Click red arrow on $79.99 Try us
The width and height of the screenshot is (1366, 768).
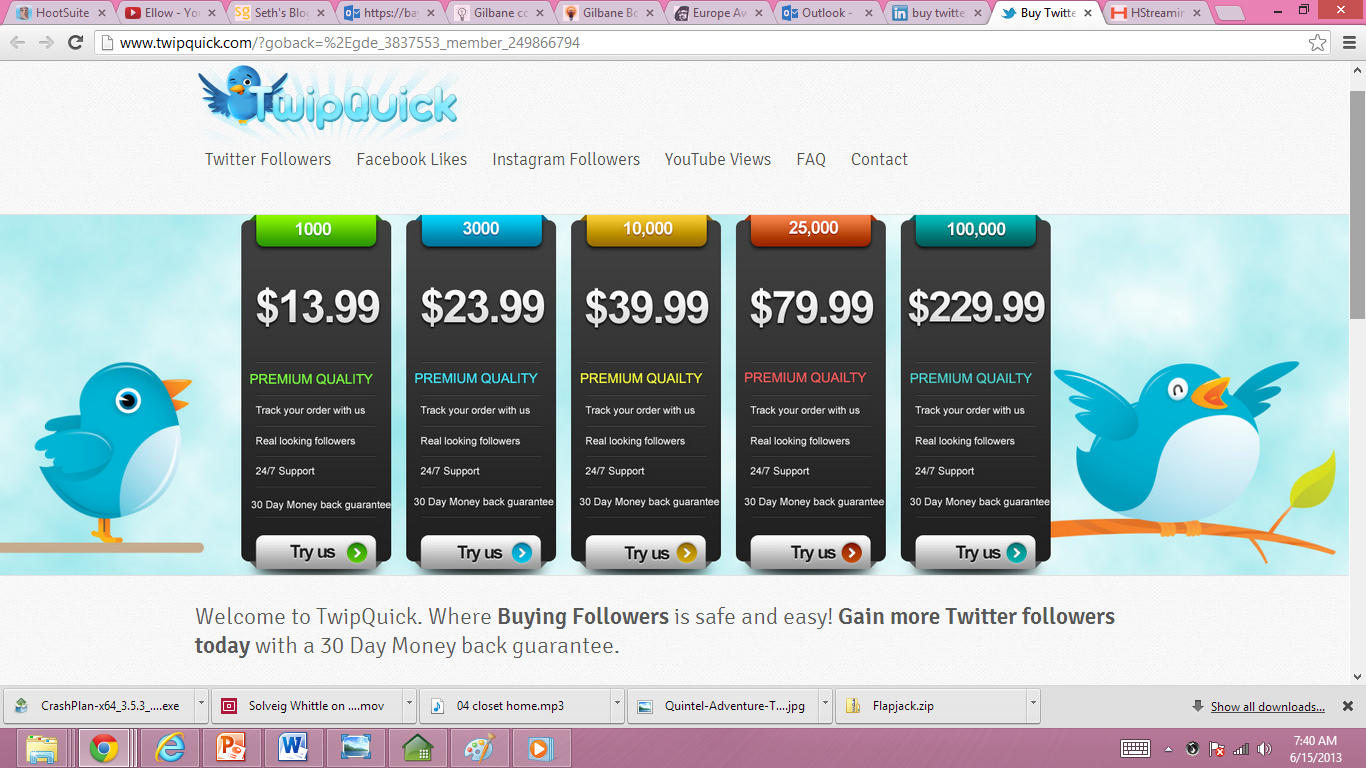[852, 552]
